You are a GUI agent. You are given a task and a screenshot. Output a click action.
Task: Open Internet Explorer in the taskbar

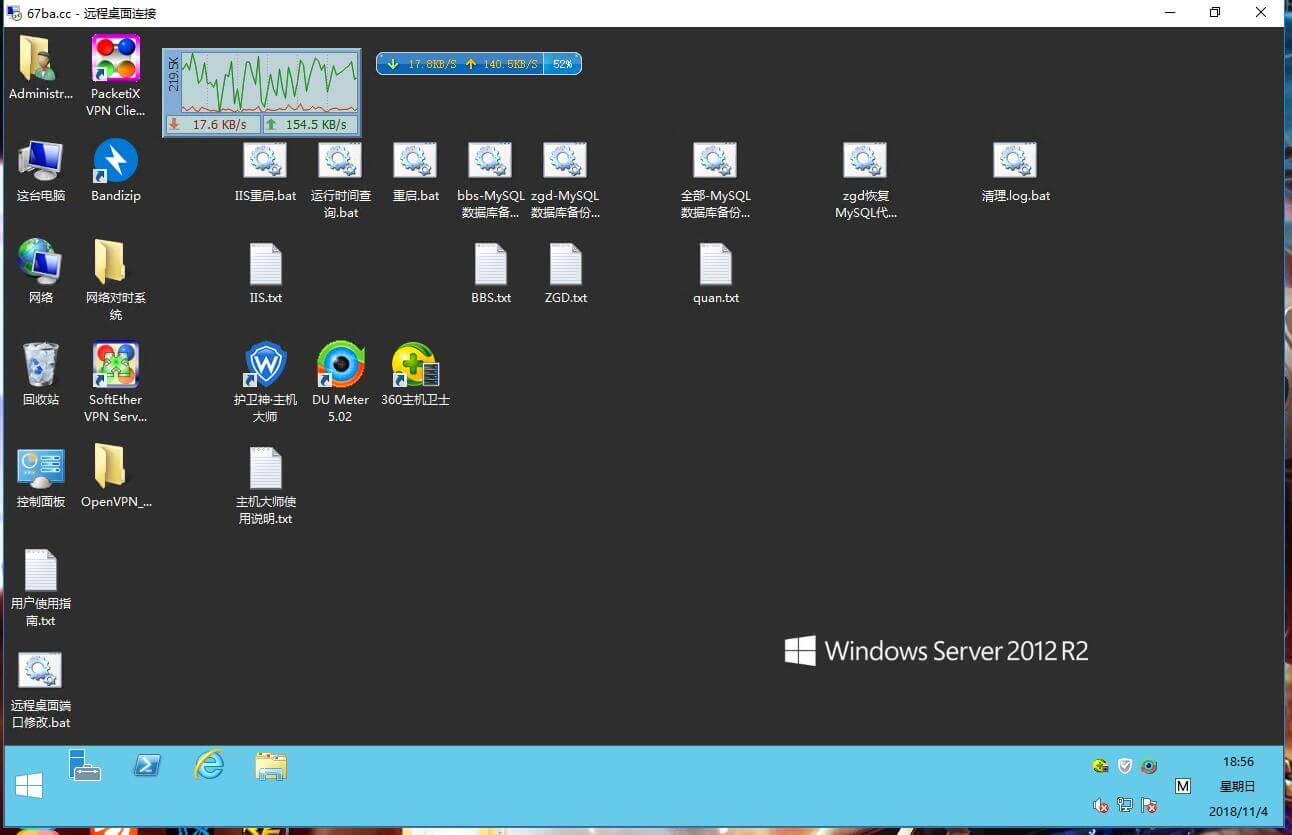click(x=209, y=766)
